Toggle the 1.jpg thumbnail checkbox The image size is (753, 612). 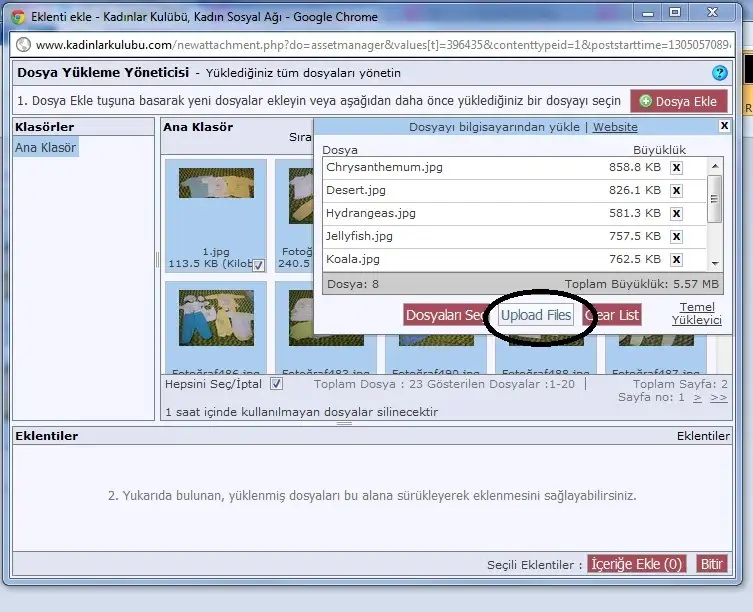(258, 265)
